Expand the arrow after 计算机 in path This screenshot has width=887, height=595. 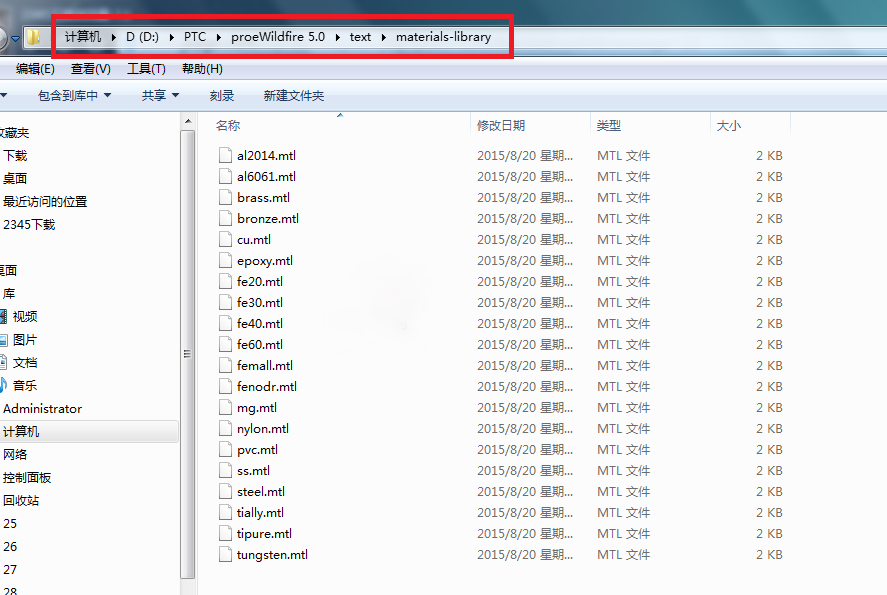pyautogui.click(x=114, y=37)
